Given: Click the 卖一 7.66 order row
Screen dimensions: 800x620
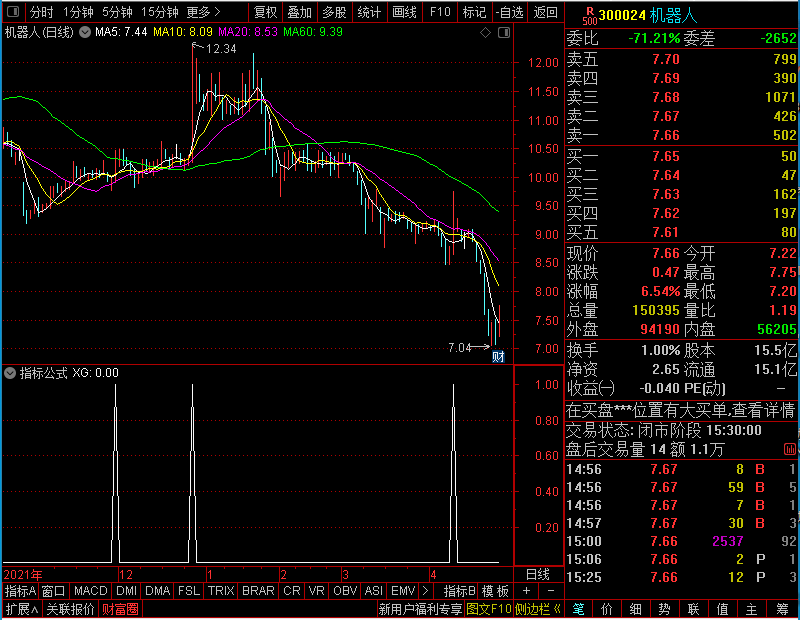Looking at the screenshot, I should pos(682,135).
